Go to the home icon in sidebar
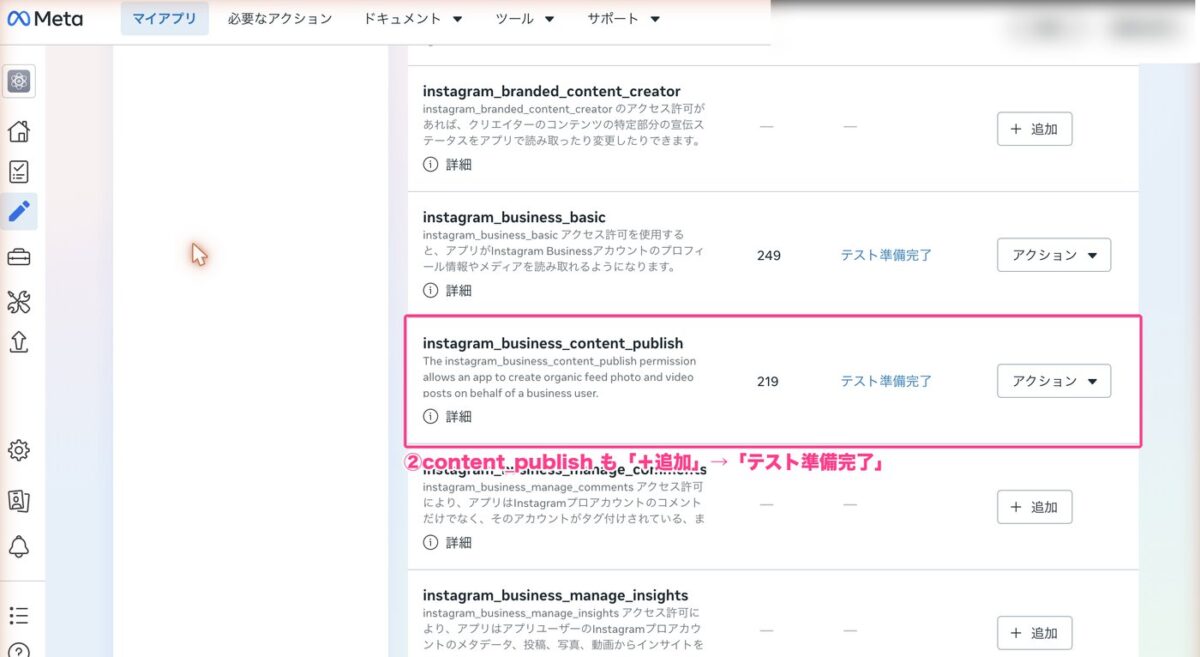 [x=19, y=131]
